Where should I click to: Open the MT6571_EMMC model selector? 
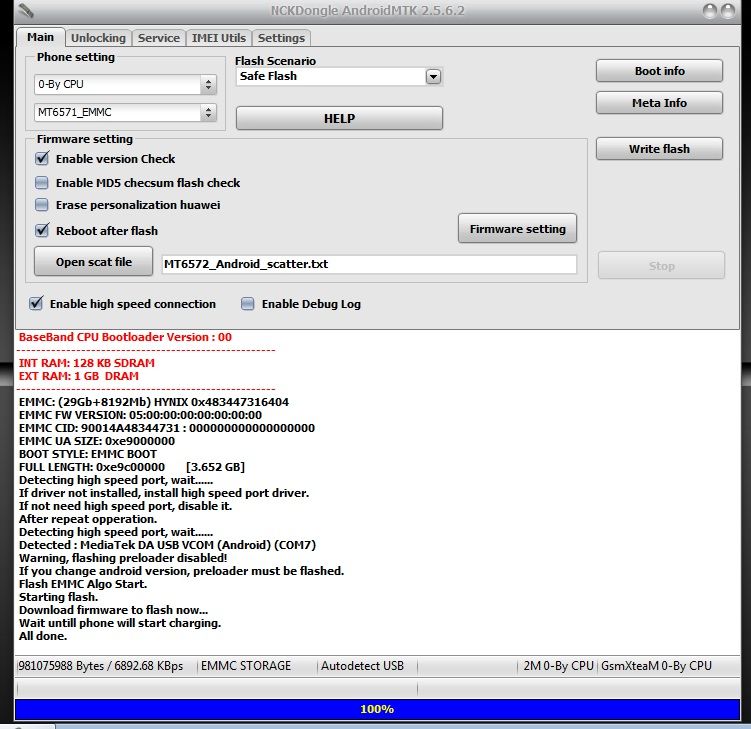(125, 113)
